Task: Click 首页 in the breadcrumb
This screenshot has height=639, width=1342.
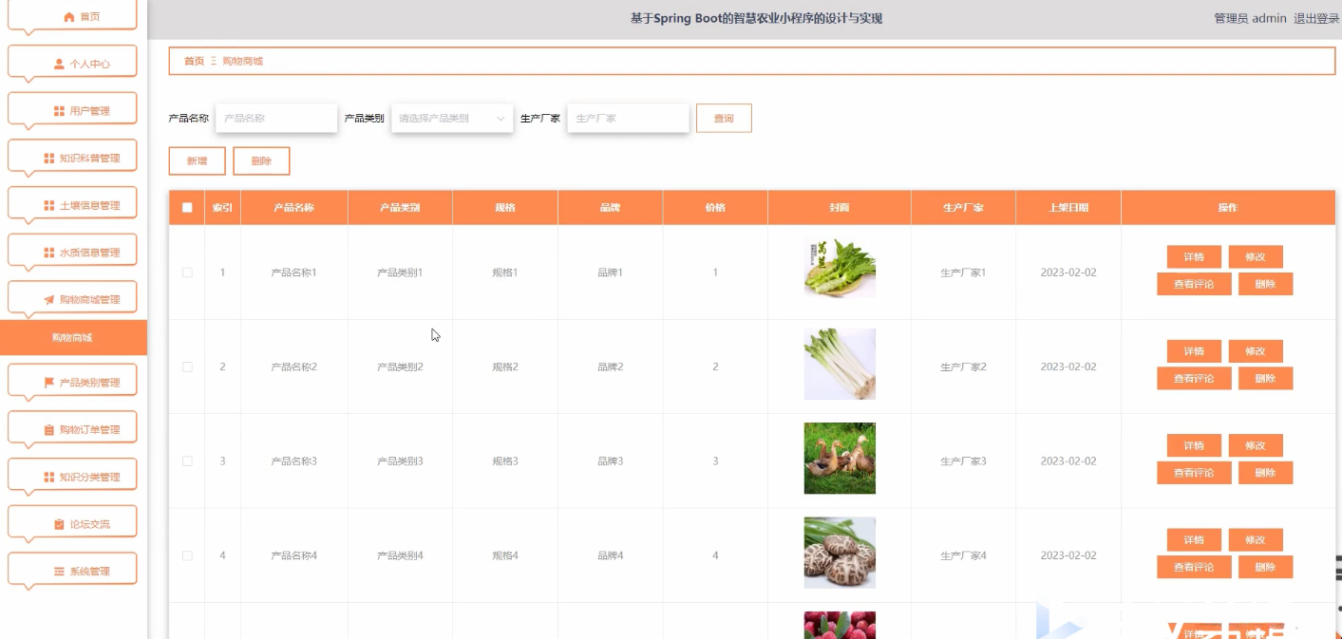Action: click(194, 61)
